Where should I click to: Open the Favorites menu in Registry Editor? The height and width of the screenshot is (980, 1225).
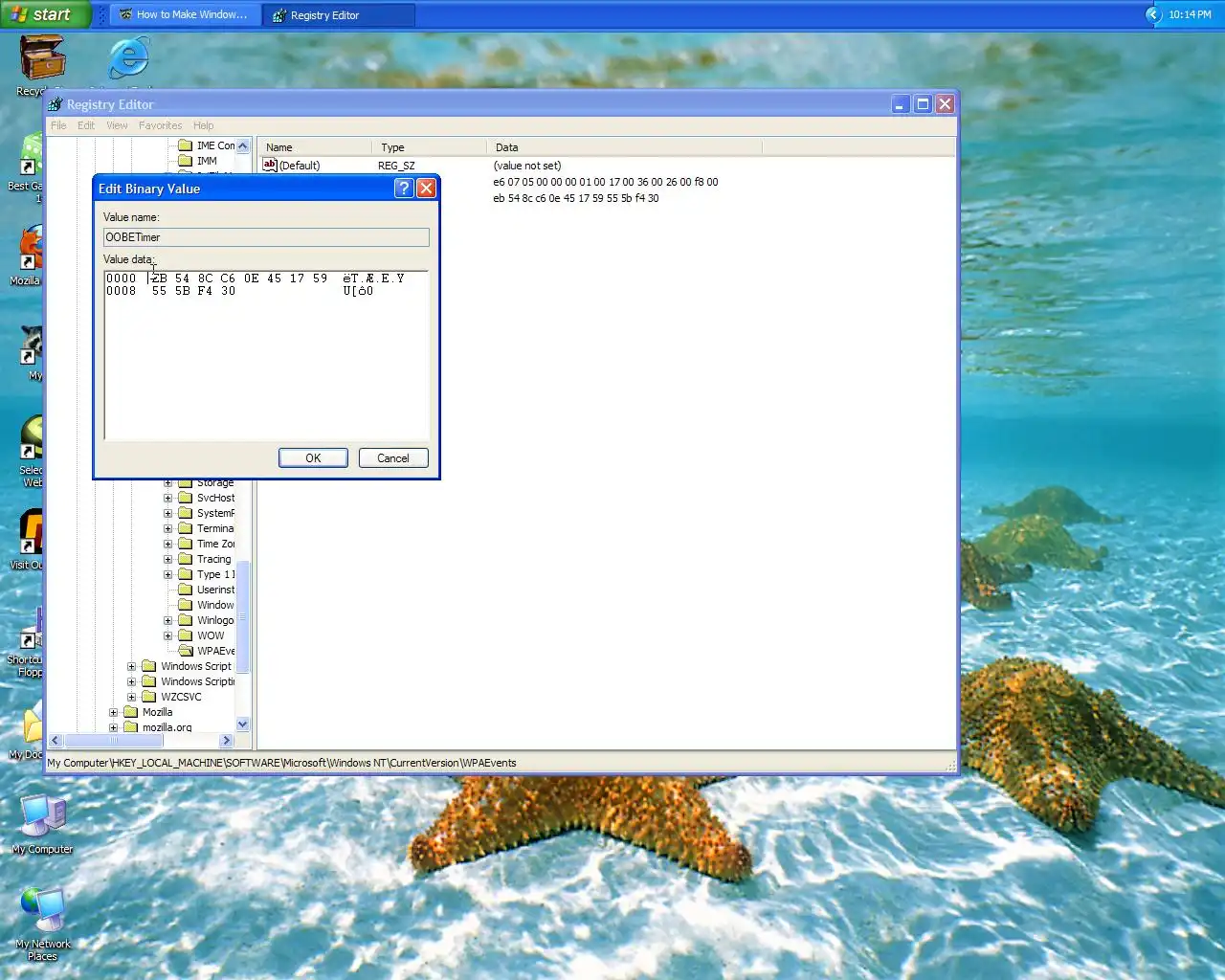160,125
